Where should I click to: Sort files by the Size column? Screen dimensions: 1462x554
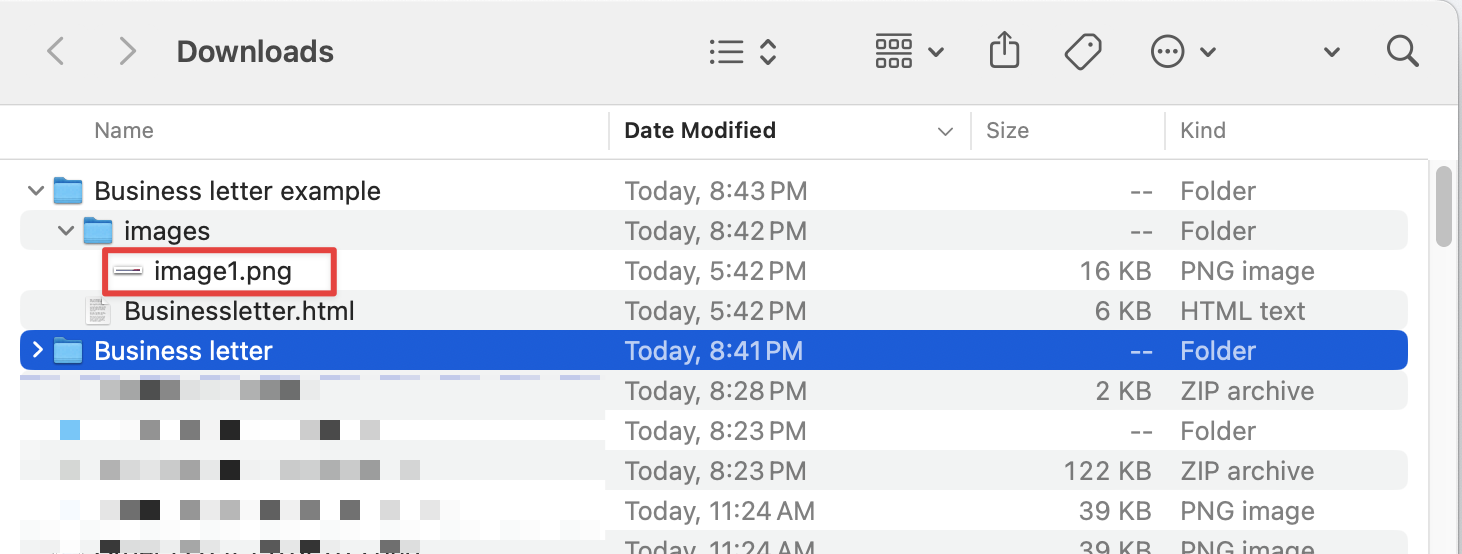point(1007,131)
